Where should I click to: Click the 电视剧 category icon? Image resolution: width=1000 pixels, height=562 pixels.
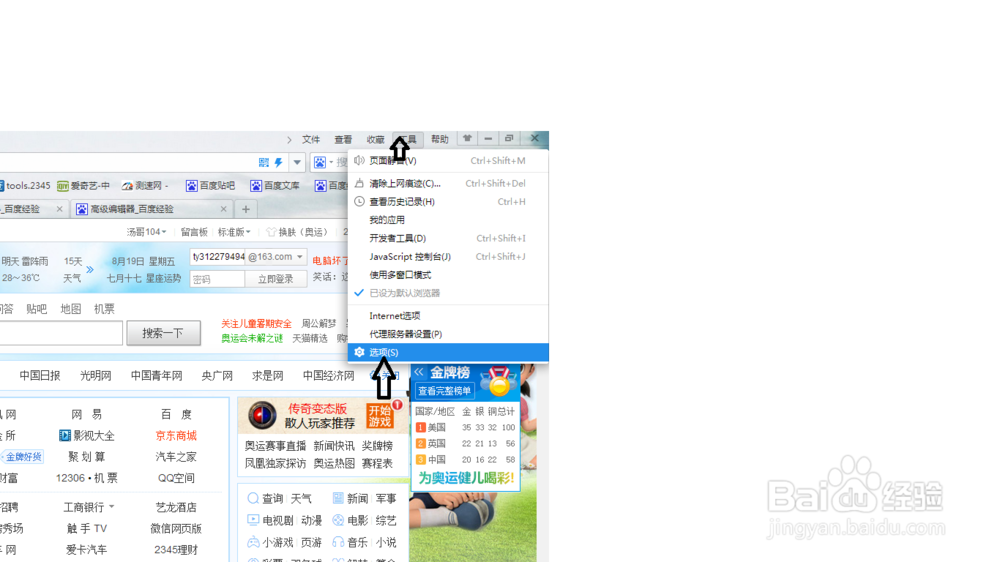tap(253, 521)
